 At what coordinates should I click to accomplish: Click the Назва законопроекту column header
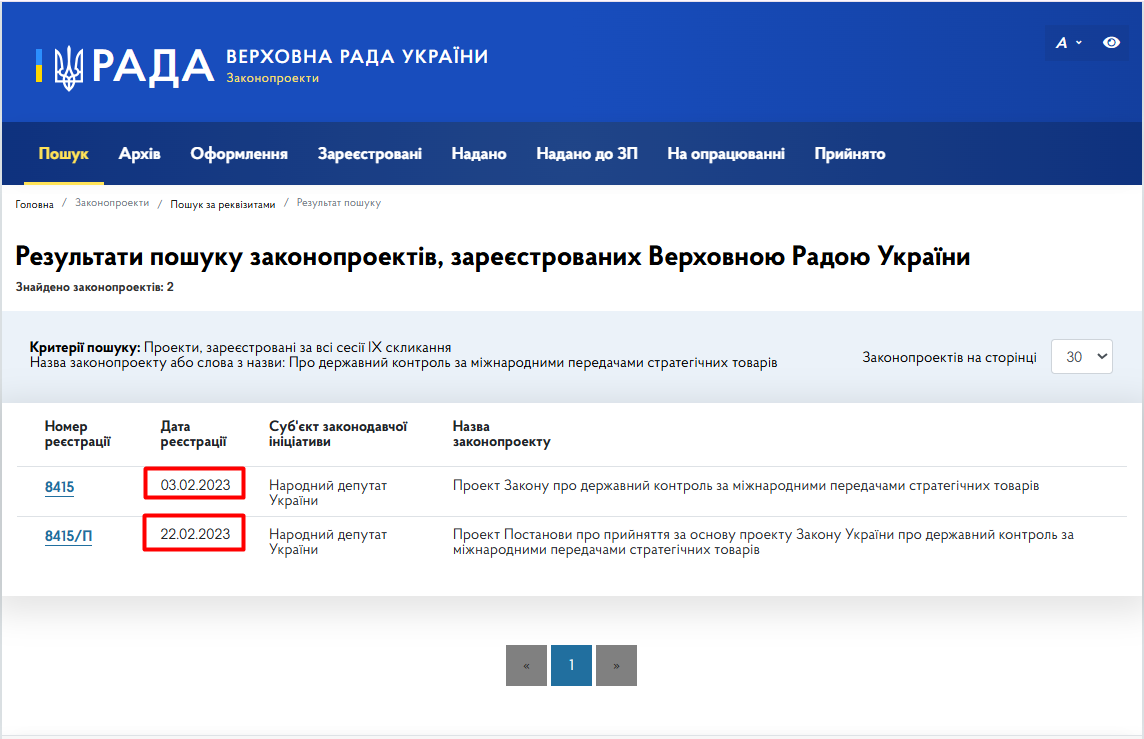pos(501,433)
